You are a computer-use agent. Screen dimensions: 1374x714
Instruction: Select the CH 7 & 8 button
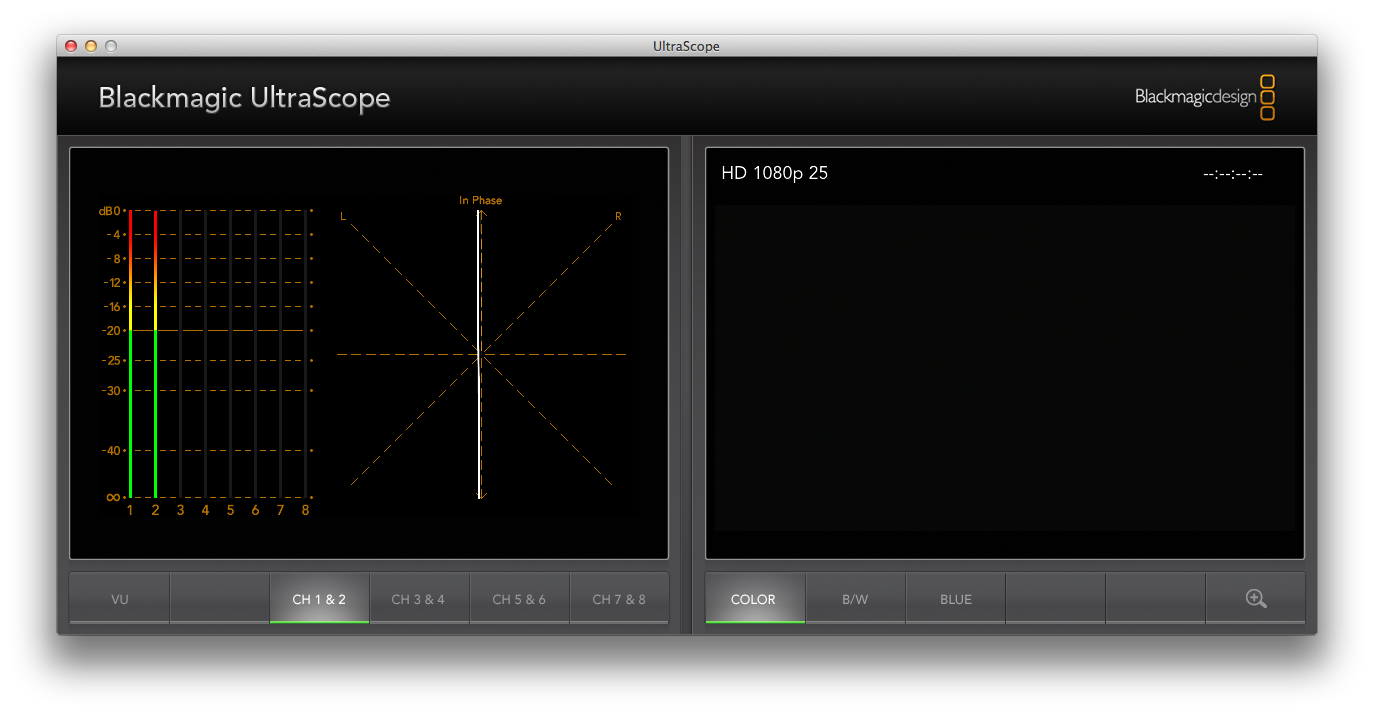619,598
